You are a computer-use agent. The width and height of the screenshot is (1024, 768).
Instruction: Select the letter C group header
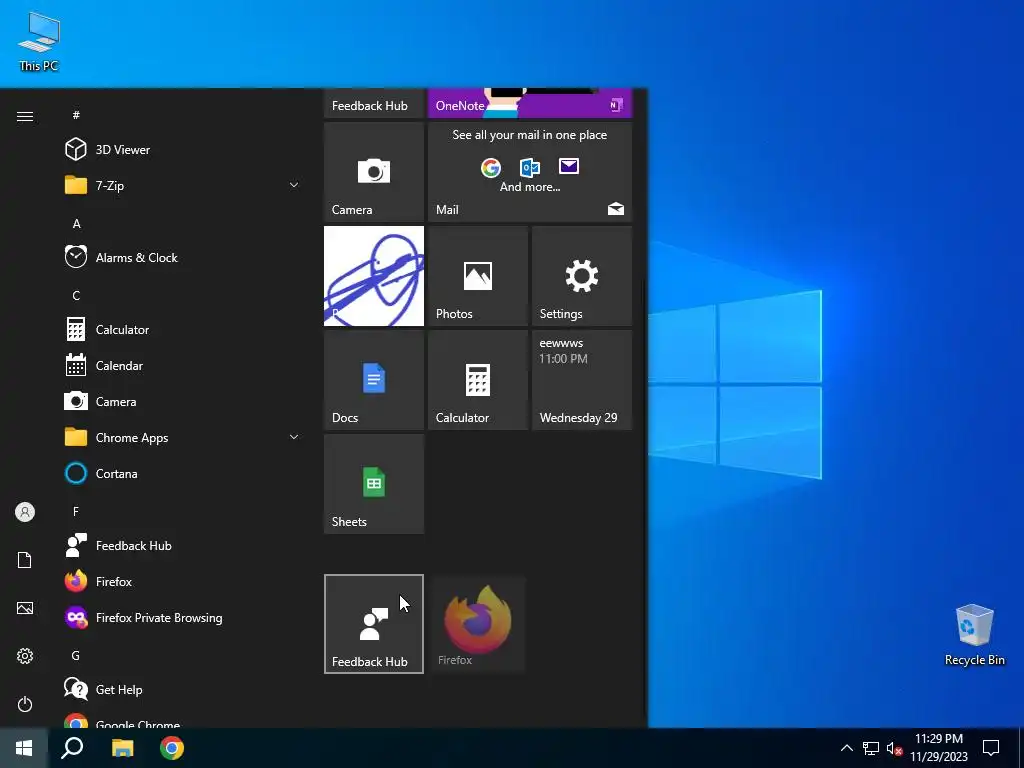pyautogui.click(x=76, y=295)
